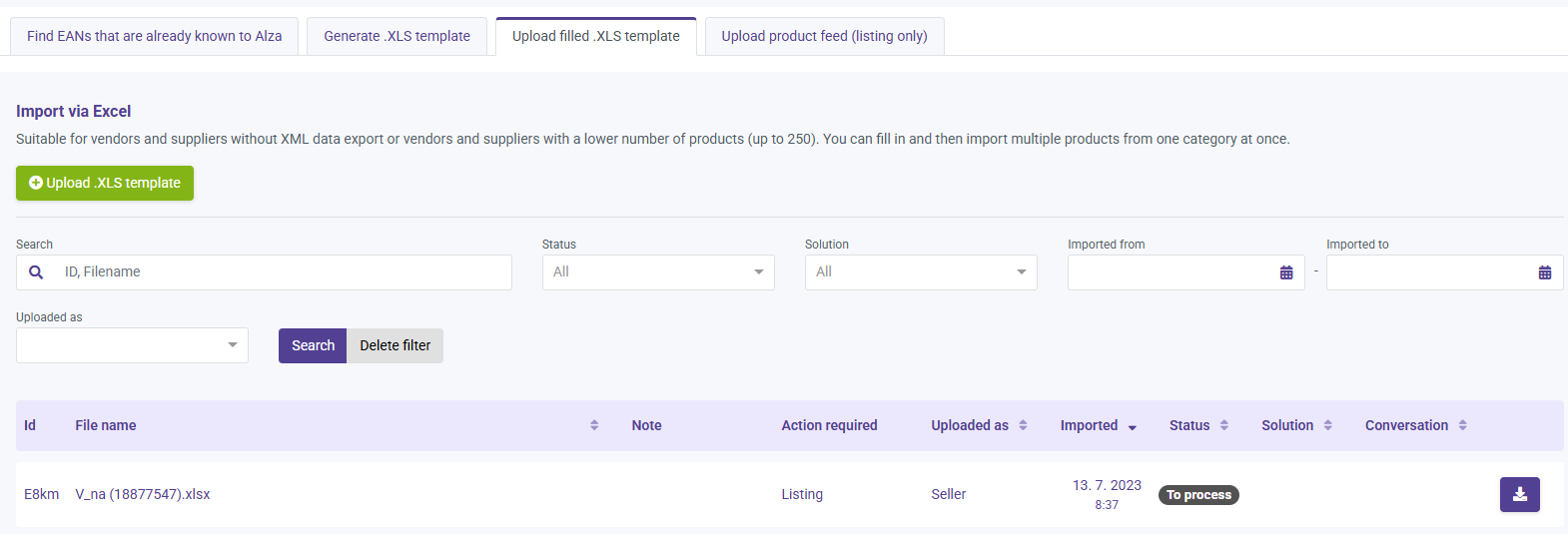Click the To process status badge

1198,495
